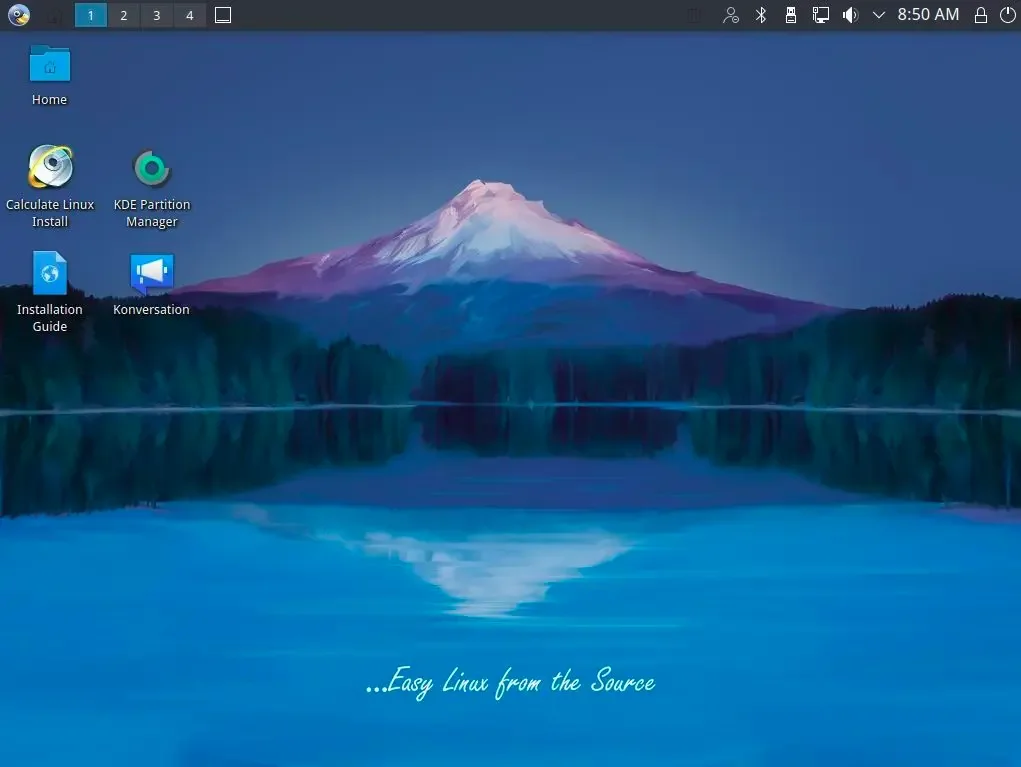Select the KDE Partition Manager desktop icon

152,169
